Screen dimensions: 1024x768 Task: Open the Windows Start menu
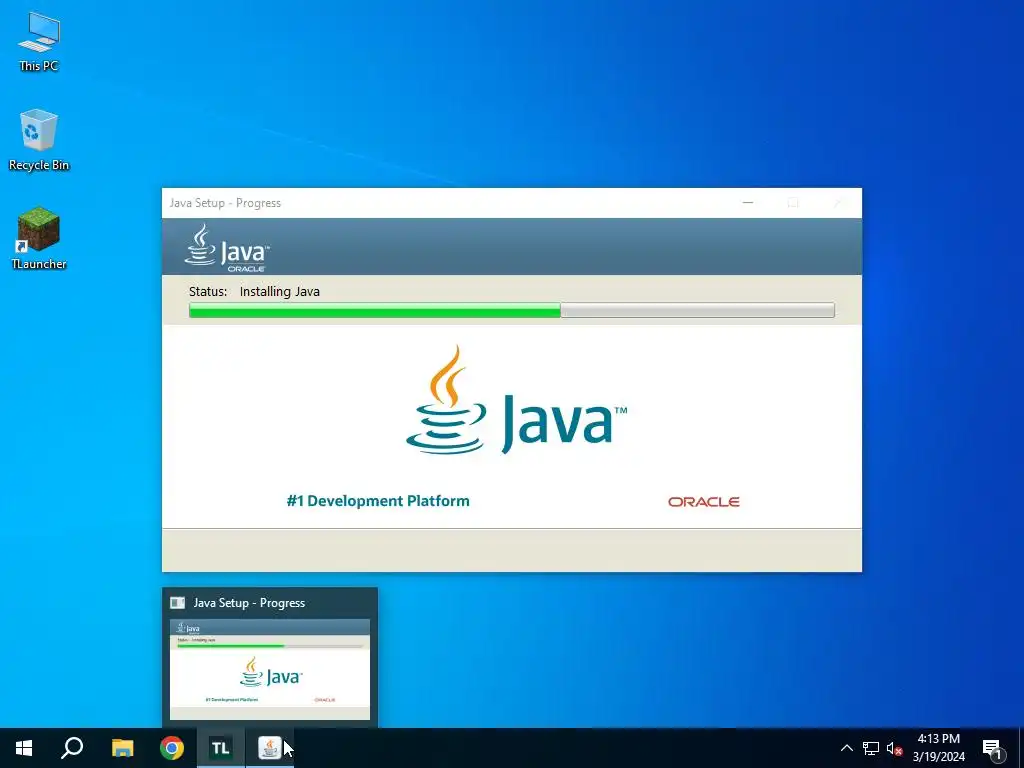pyautogui.click(x=24, y=748)
